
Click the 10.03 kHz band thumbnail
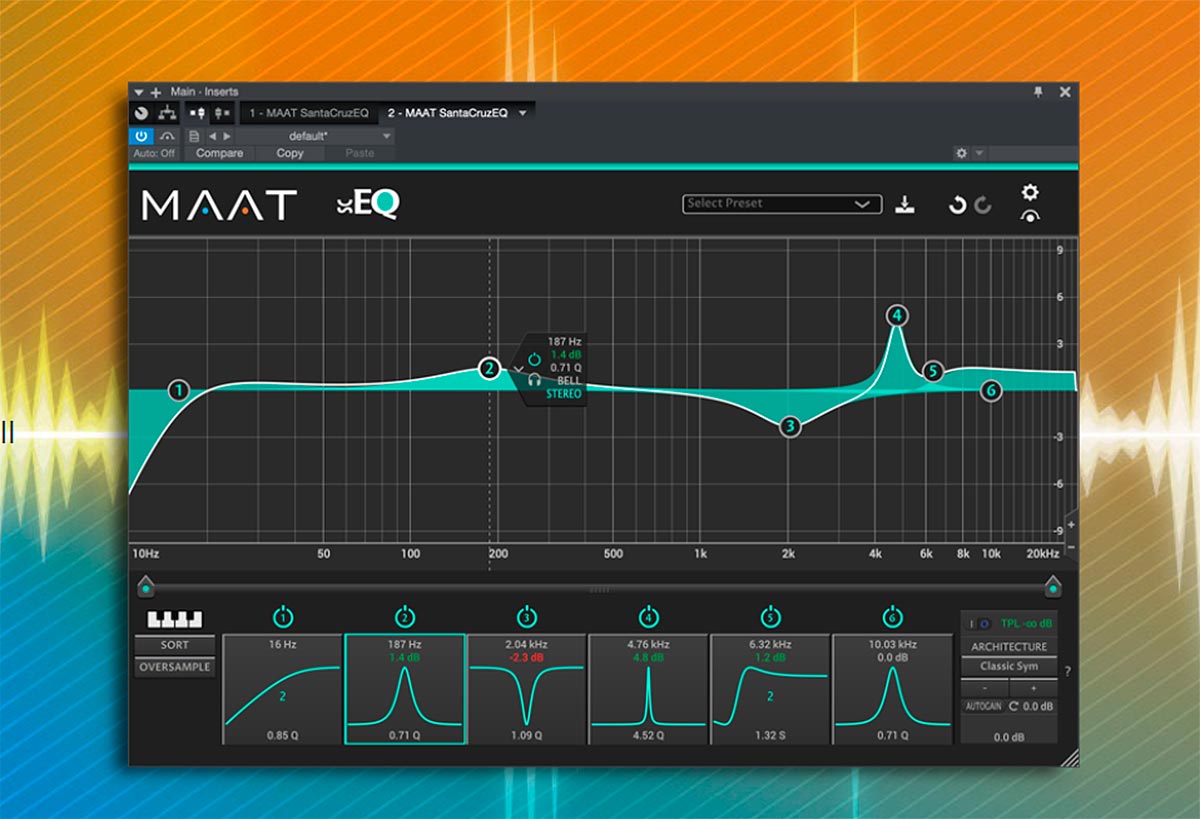pyautogui.click(x=893, y=689)
